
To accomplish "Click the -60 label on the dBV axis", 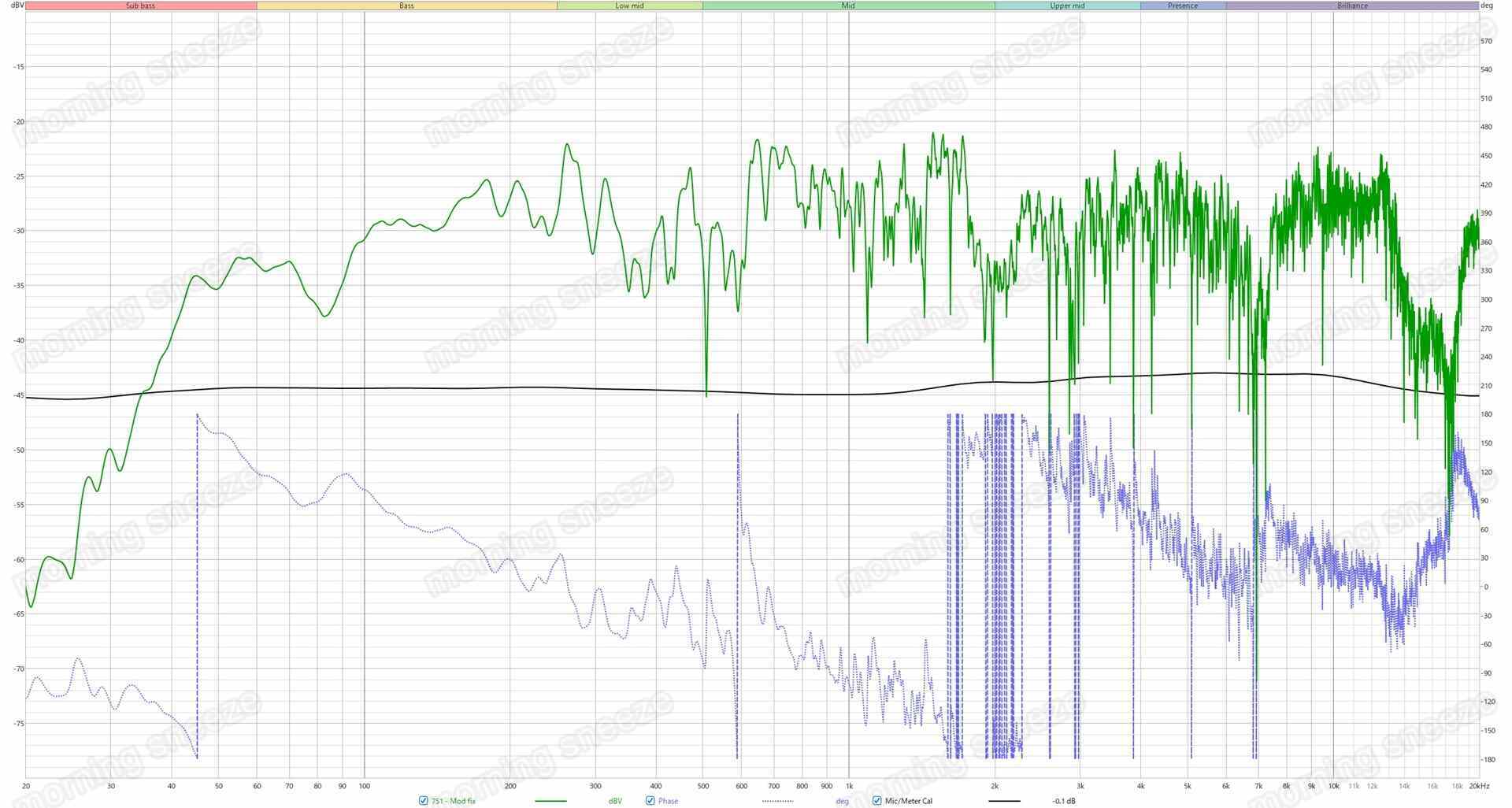I will 18,560.
